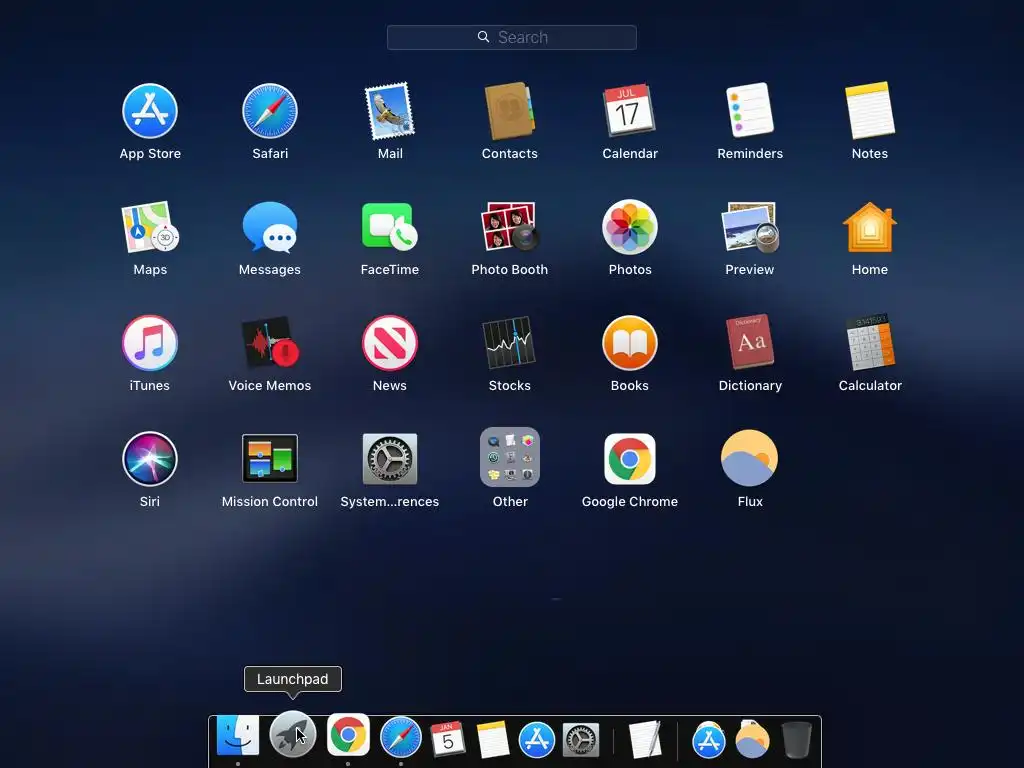The image size is (1024, 768).
Task: Launch Google Chrome from Launchpad grid
Action: (x=630, y=459)
